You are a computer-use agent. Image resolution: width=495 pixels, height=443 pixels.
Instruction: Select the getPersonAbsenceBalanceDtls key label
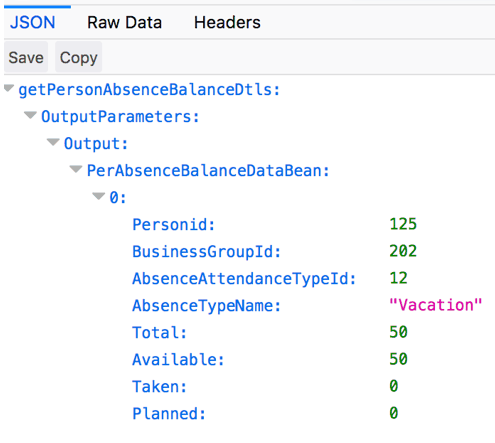(x=149, y=90)
